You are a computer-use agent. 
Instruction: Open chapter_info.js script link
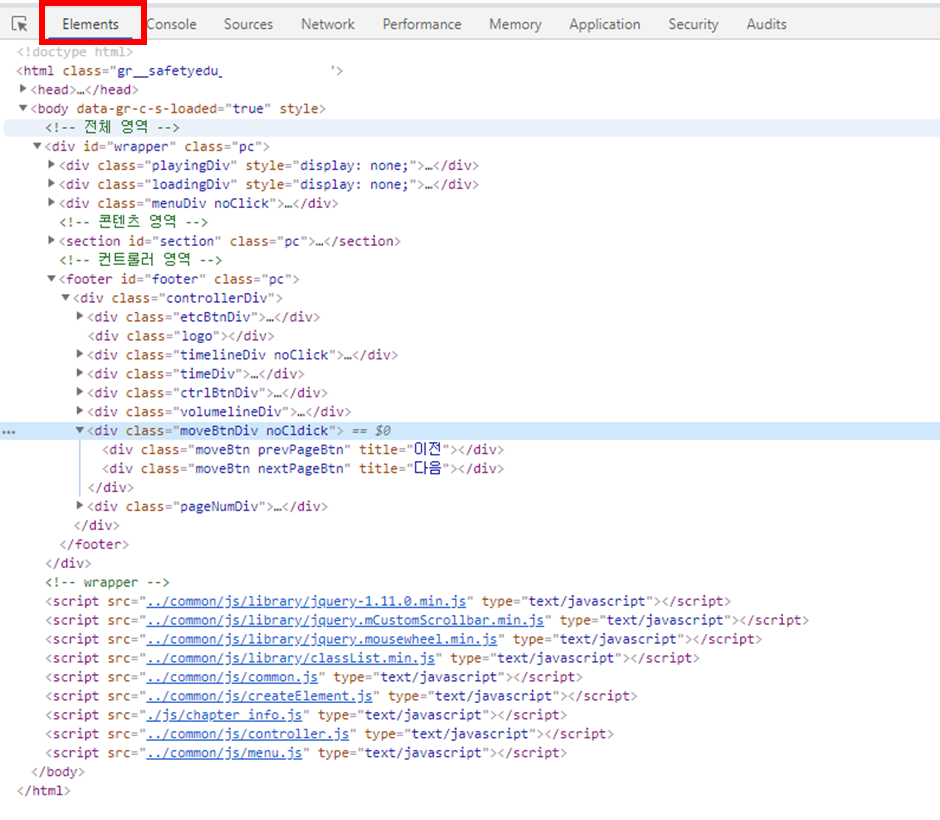click(225, 715)
